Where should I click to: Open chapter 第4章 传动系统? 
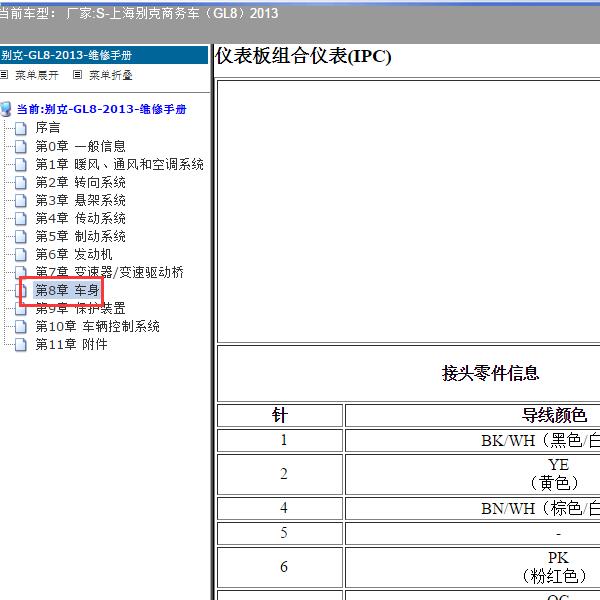click(x=80, y=218)
